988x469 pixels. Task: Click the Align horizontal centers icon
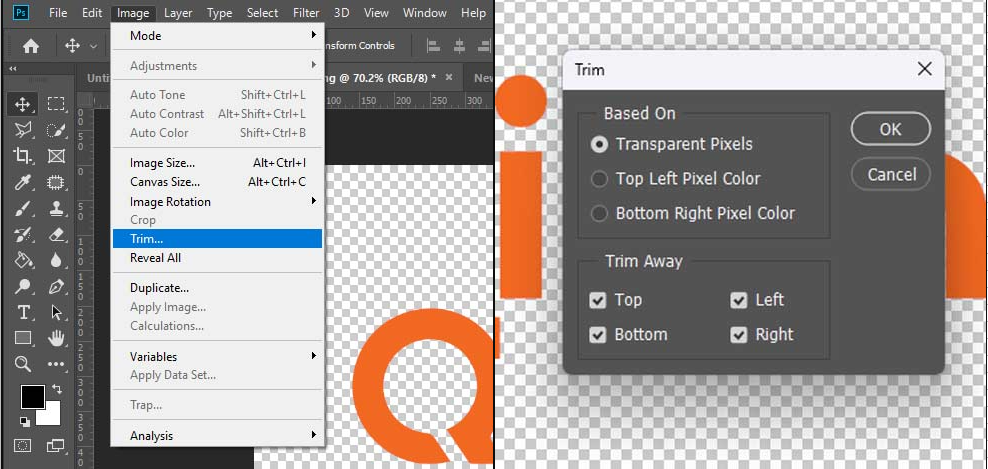(x=459, y=46)
